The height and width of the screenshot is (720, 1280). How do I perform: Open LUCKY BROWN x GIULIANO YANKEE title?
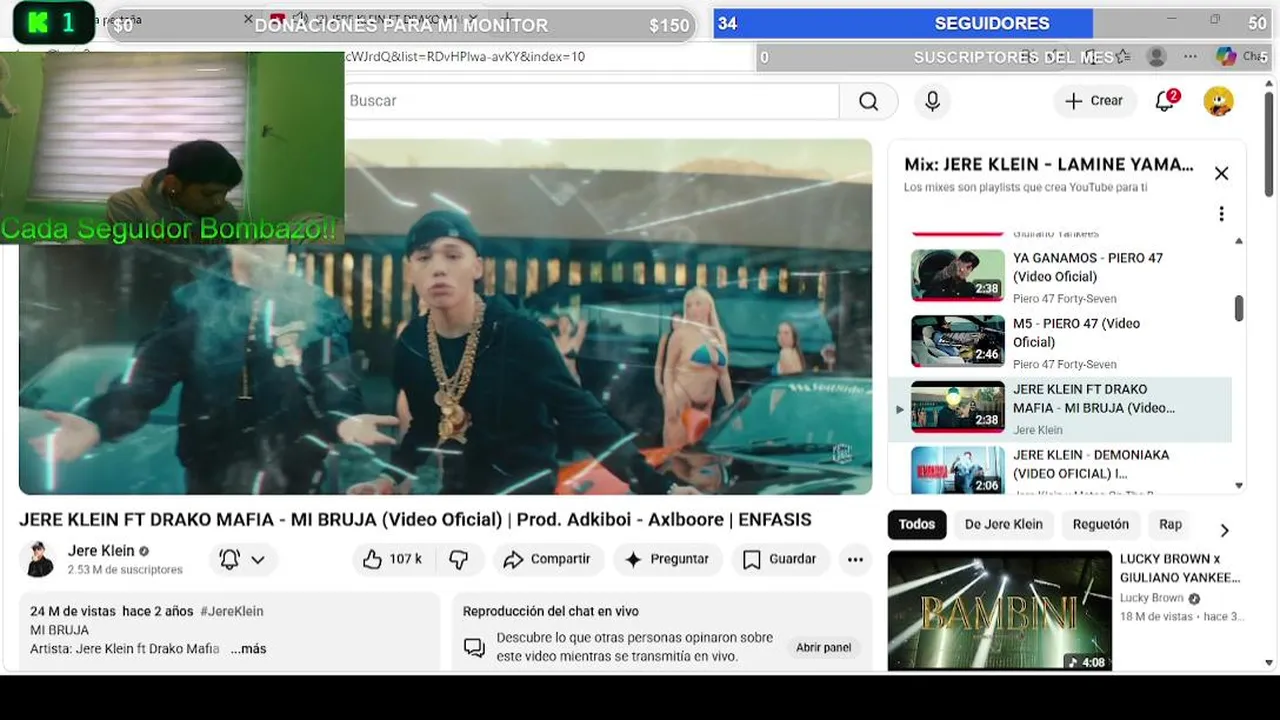[x=1180, y=568]
